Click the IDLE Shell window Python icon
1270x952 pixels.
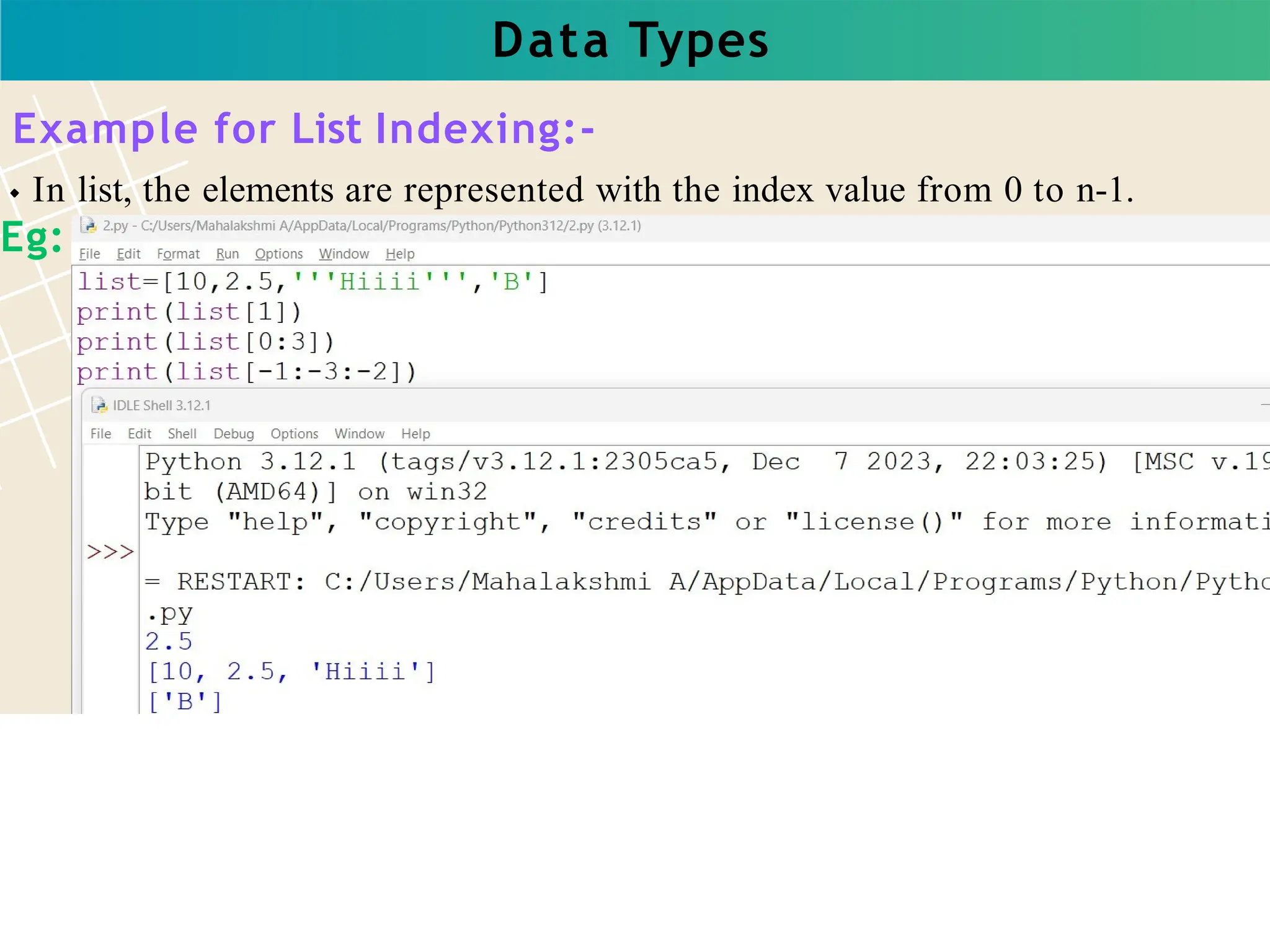pyautogui.click(x=99, y=405)
